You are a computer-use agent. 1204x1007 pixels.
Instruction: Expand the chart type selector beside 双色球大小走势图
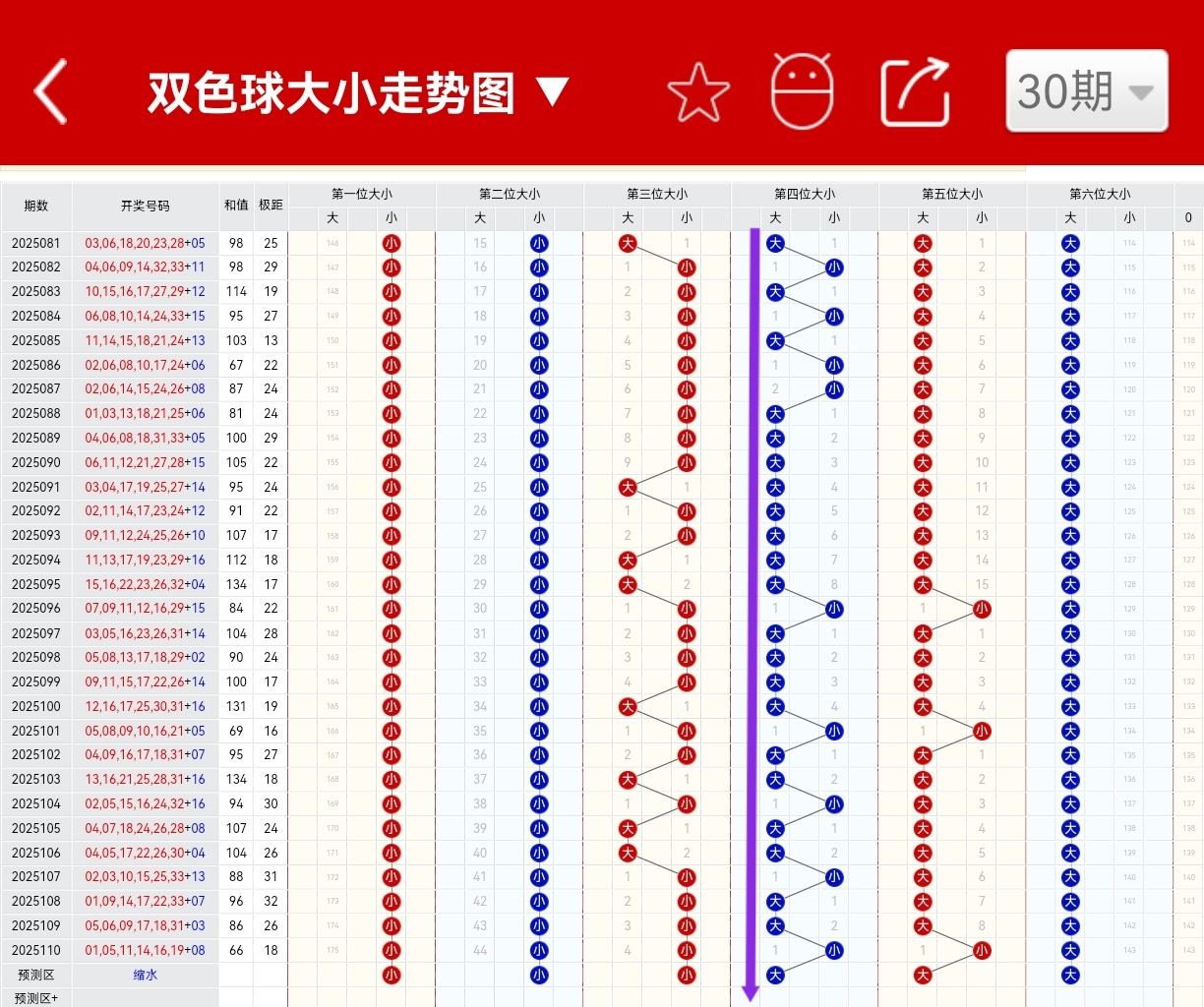552,90
